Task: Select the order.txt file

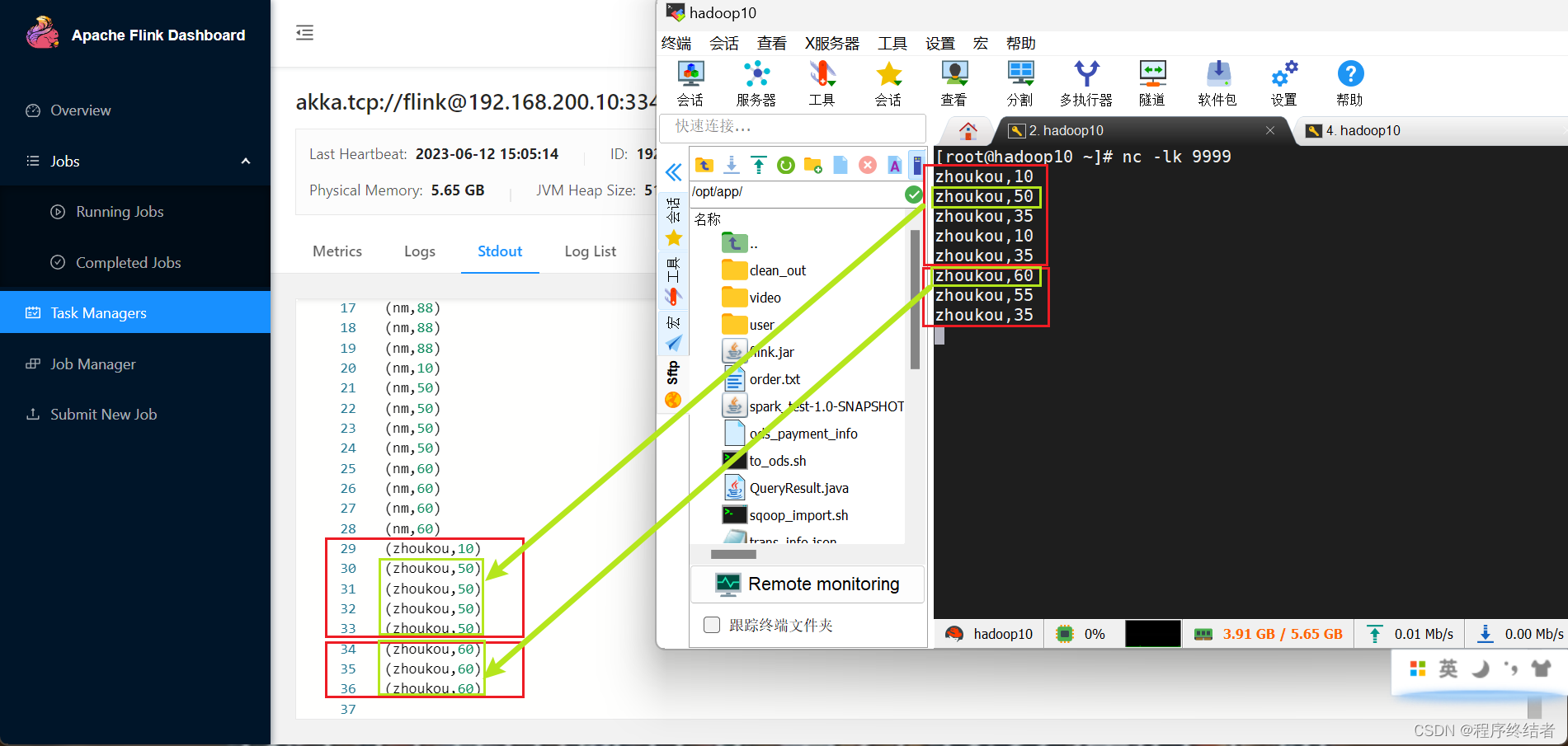Action: (761, 379)
